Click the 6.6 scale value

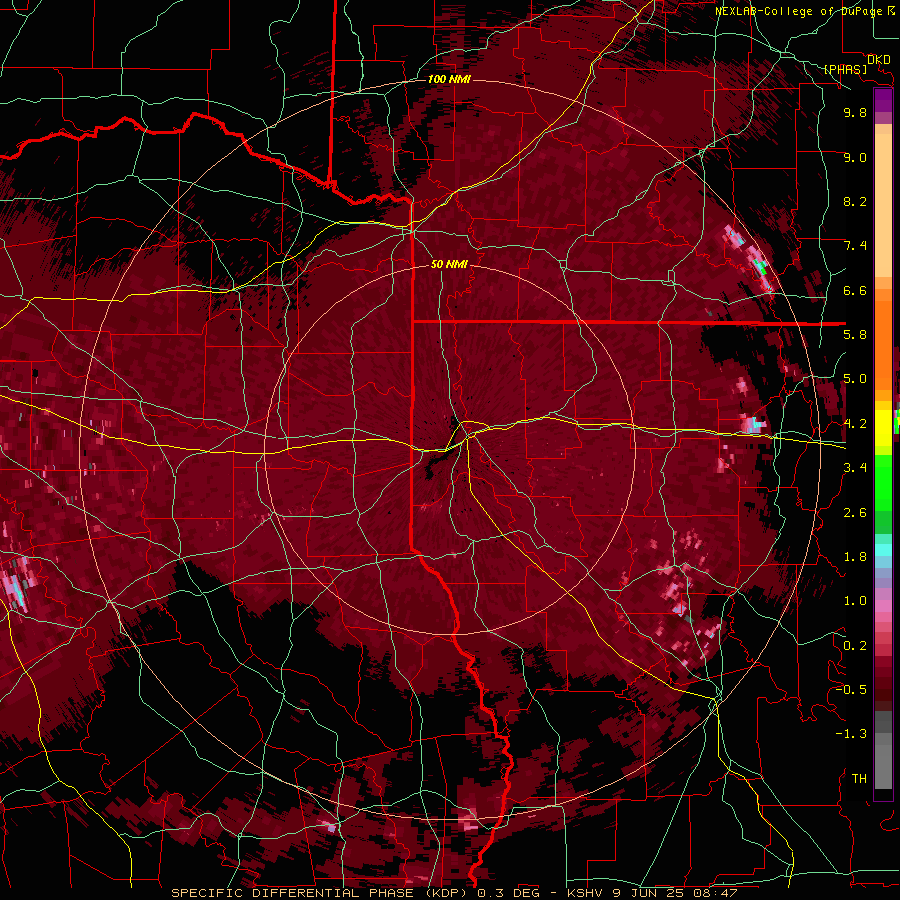tap(855, 290)
